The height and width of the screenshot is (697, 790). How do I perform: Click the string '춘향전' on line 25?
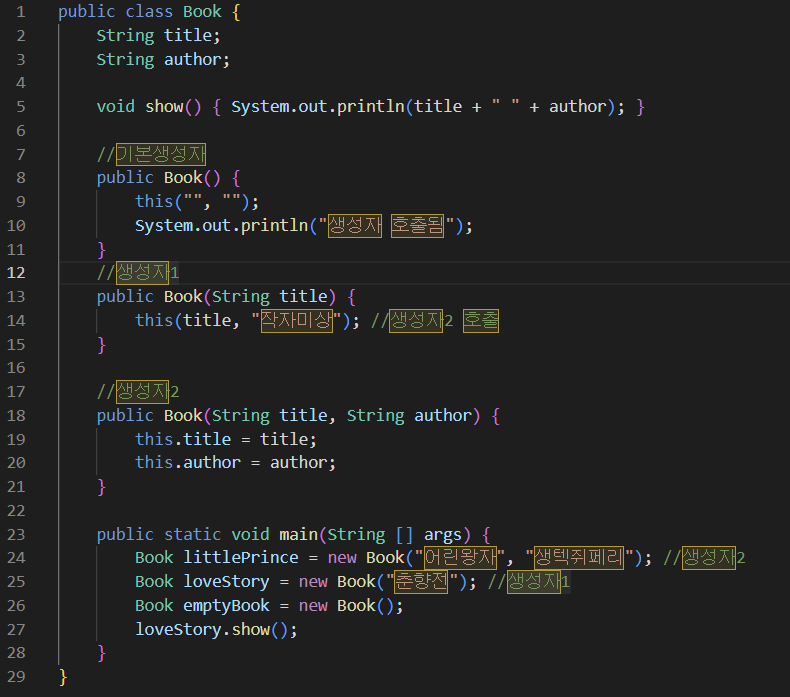tap(422, 582)
